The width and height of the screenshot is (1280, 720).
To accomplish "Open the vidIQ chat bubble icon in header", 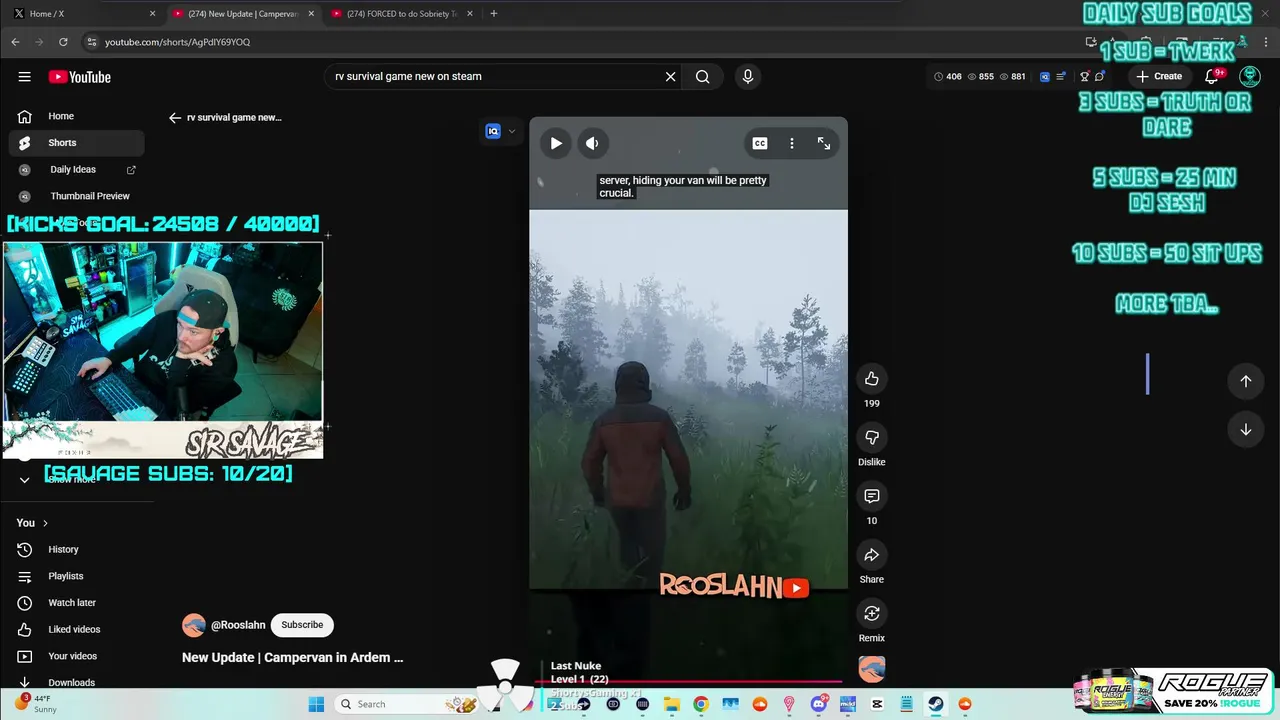I will tap(1100, 76).
